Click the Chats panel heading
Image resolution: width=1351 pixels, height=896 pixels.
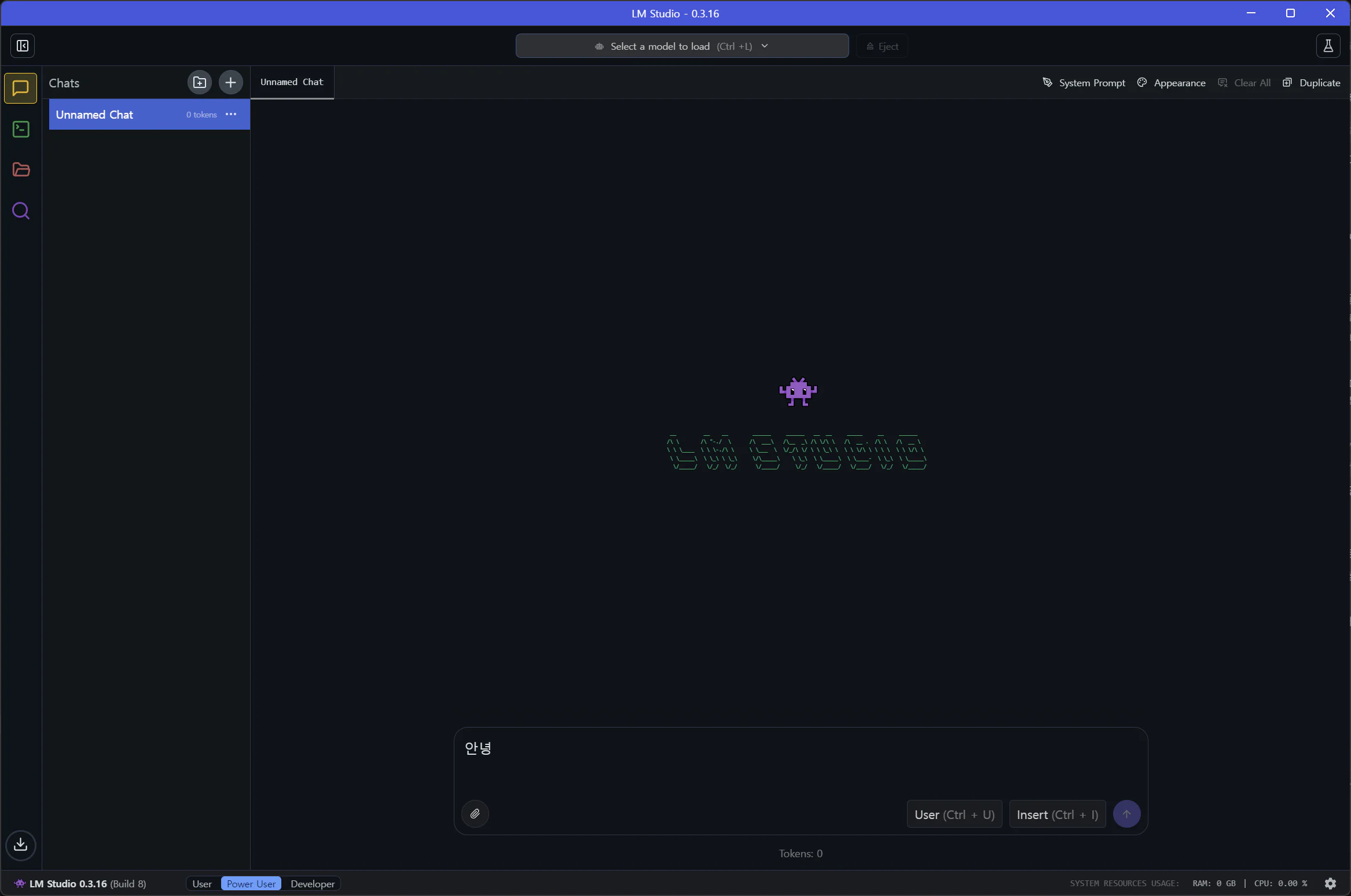(x=64, y=83)
